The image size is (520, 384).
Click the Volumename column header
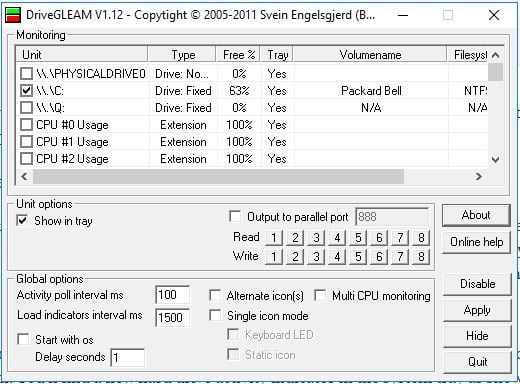(x=370, y=55)
